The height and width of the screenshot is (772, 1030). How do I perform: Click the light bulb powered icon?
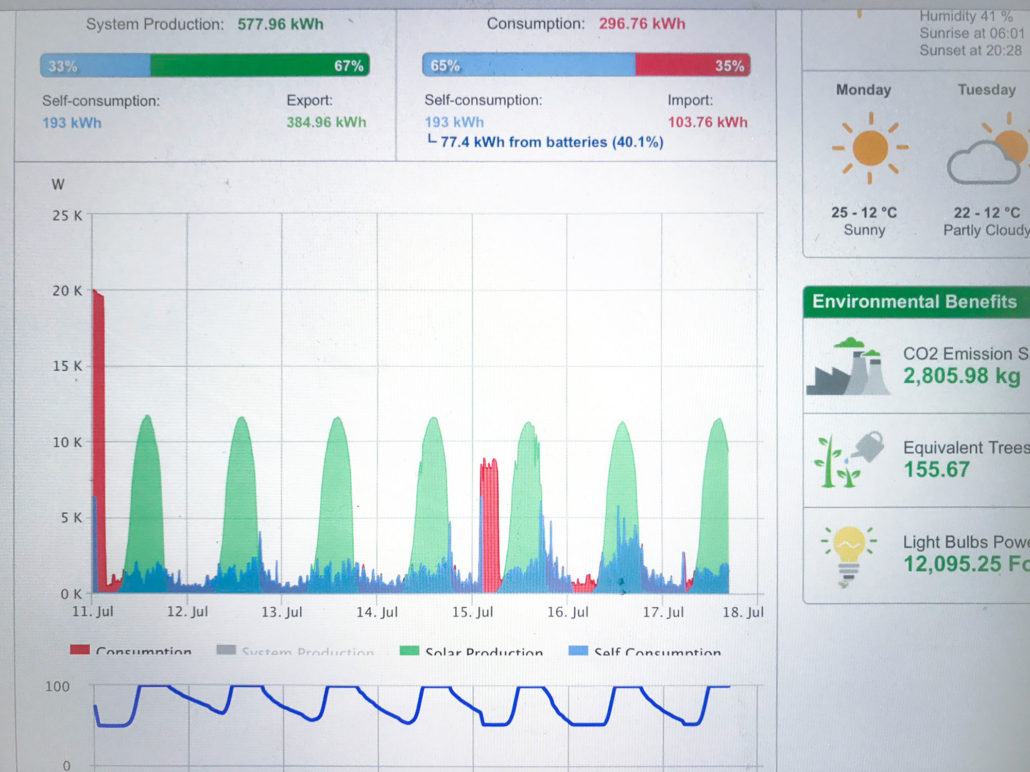pyautogui.click(x=848, y=553)
